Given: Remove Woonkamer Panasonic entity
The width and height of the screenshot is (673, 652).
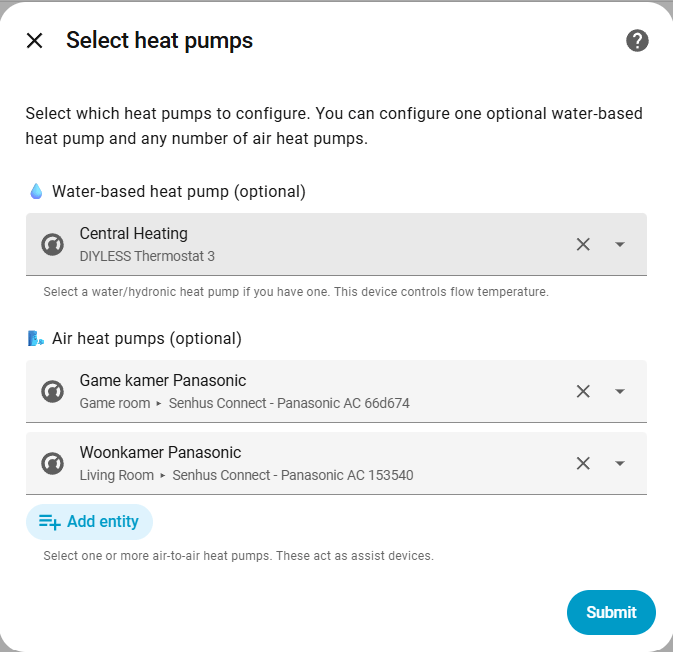Looking at the screenshot, I should pyautogui.click(x=583, y=463).
